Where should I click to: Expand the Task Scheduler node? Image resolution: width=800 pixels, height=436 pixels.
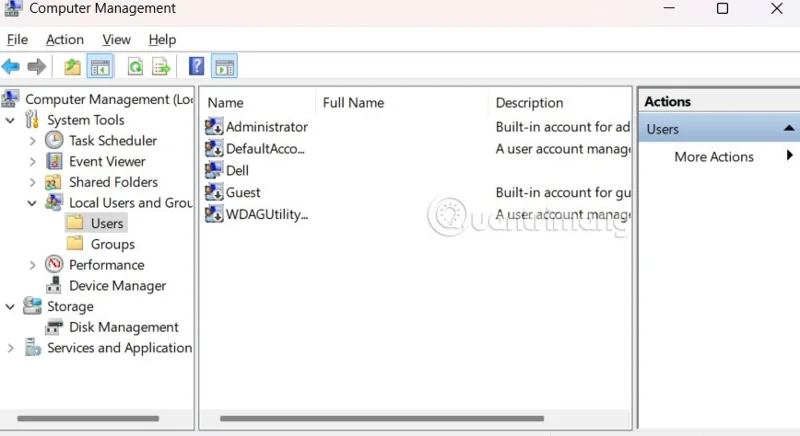point(32,141)
